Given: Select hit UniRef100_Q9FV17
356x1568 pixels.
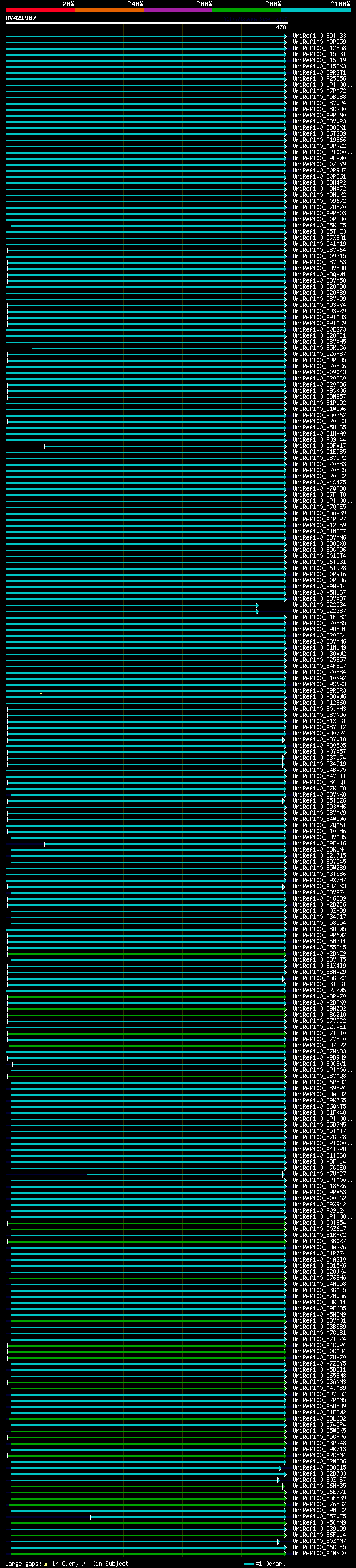Looking at the screenshot, I should (319, 446).
